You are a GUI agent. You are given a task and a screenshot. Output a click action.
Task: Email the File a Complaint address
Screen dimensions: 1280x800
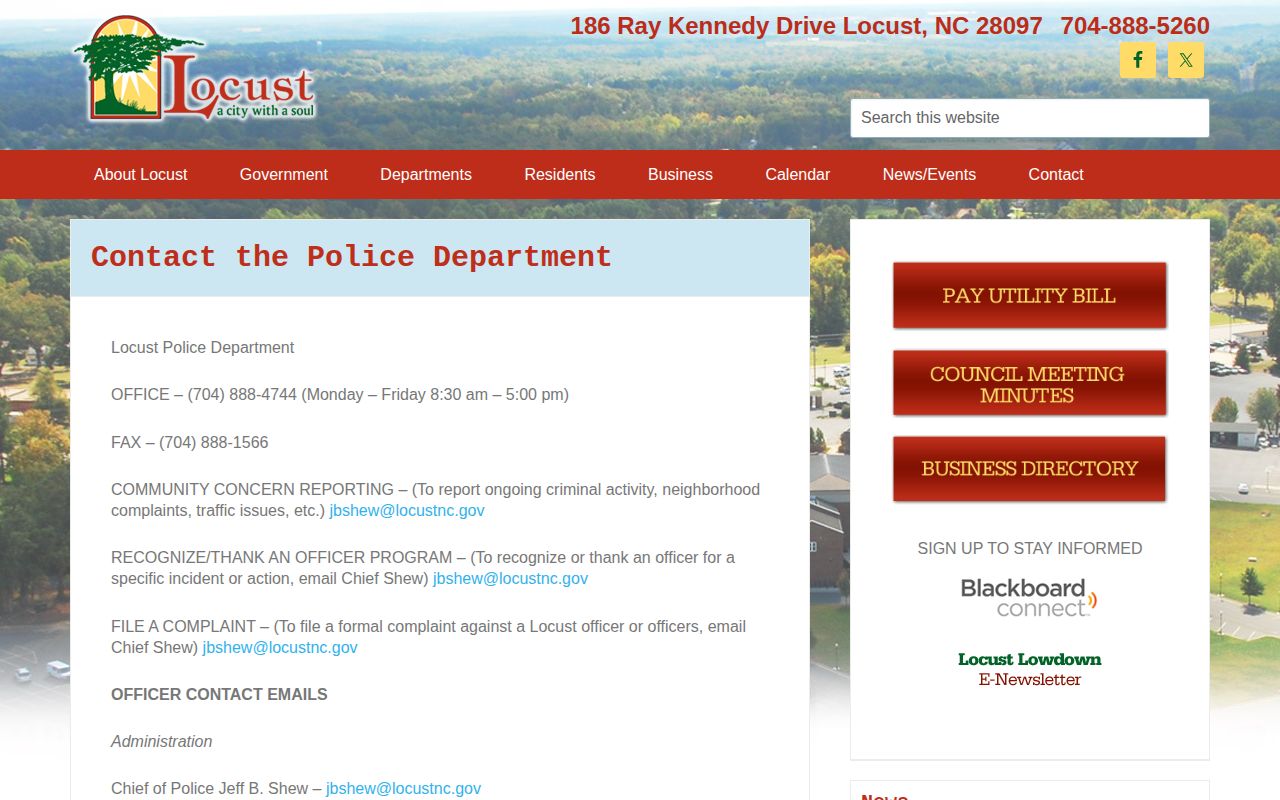[280, 647]
